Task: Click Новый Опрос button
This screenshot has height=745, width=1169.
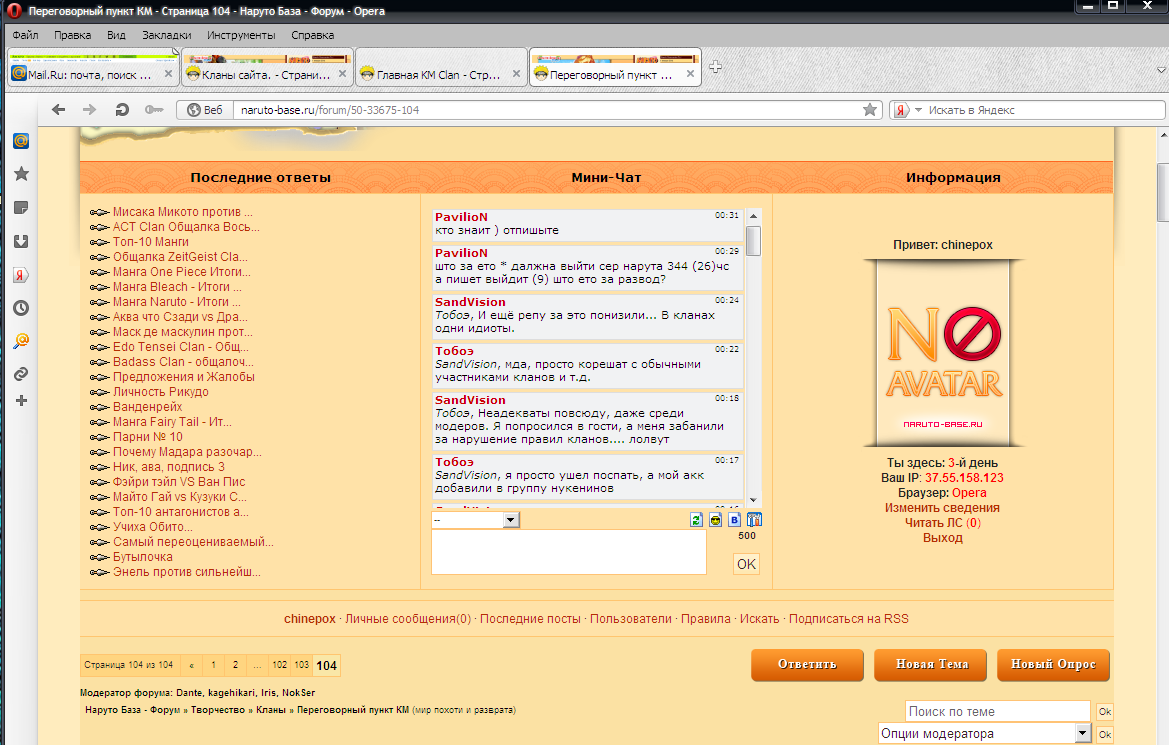Action: click(1053, 664)
